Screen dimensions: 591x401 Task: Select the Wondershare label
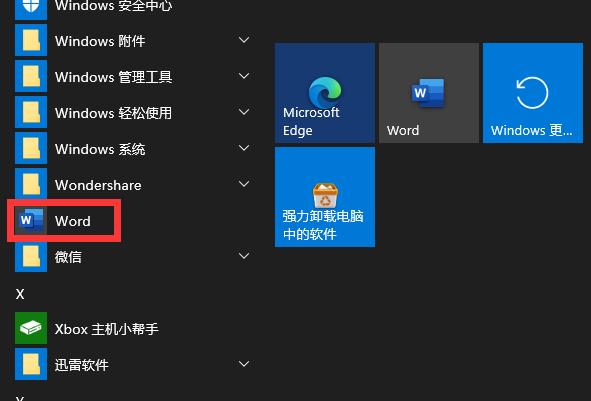point(98,185)
